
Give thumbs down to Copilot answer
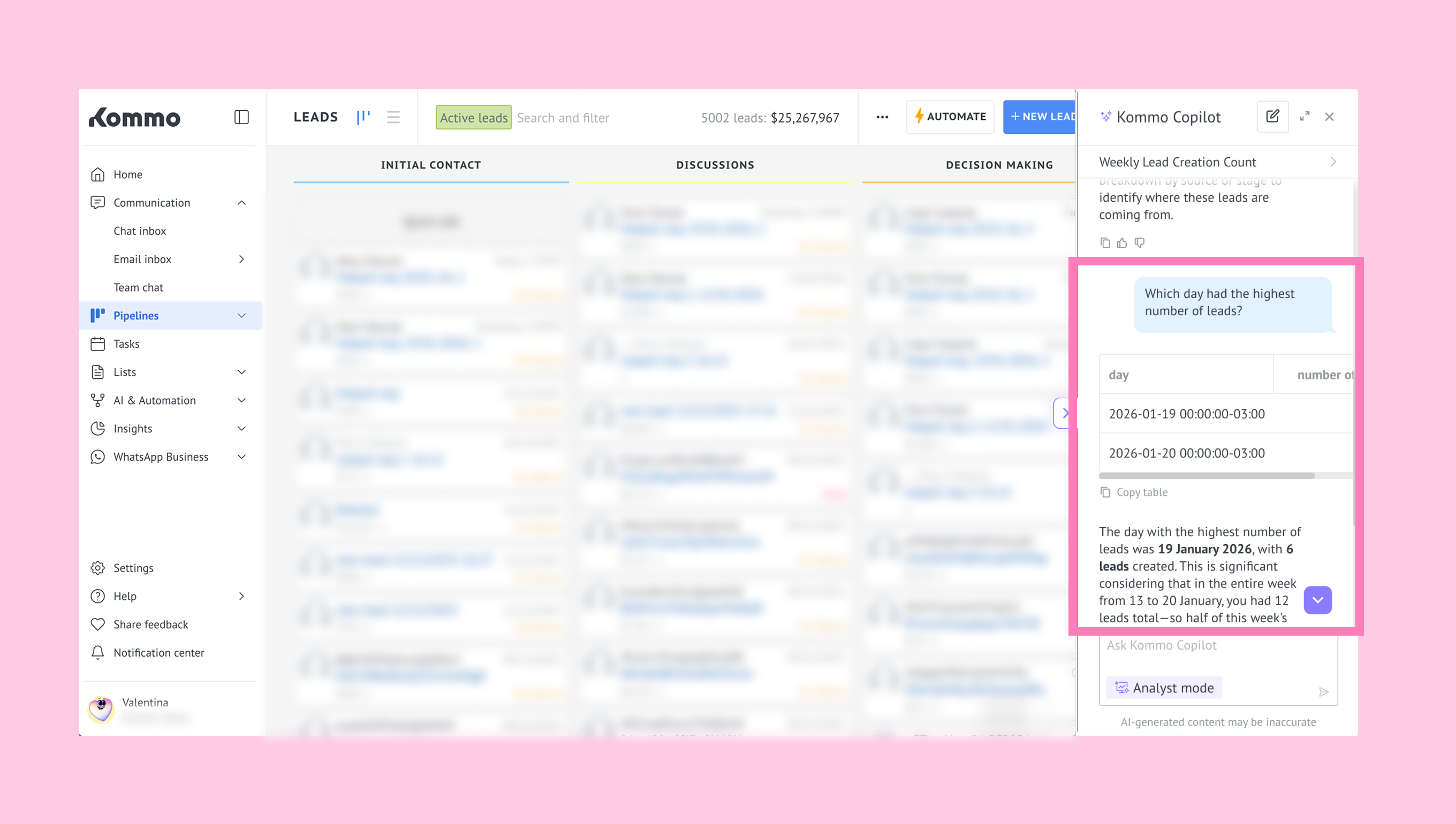point(1140,243)
